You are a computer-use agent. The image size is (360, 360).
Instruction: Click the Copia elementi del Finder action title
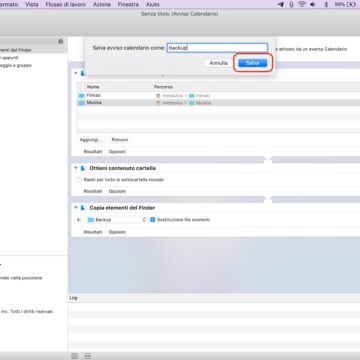pos(122,207)
